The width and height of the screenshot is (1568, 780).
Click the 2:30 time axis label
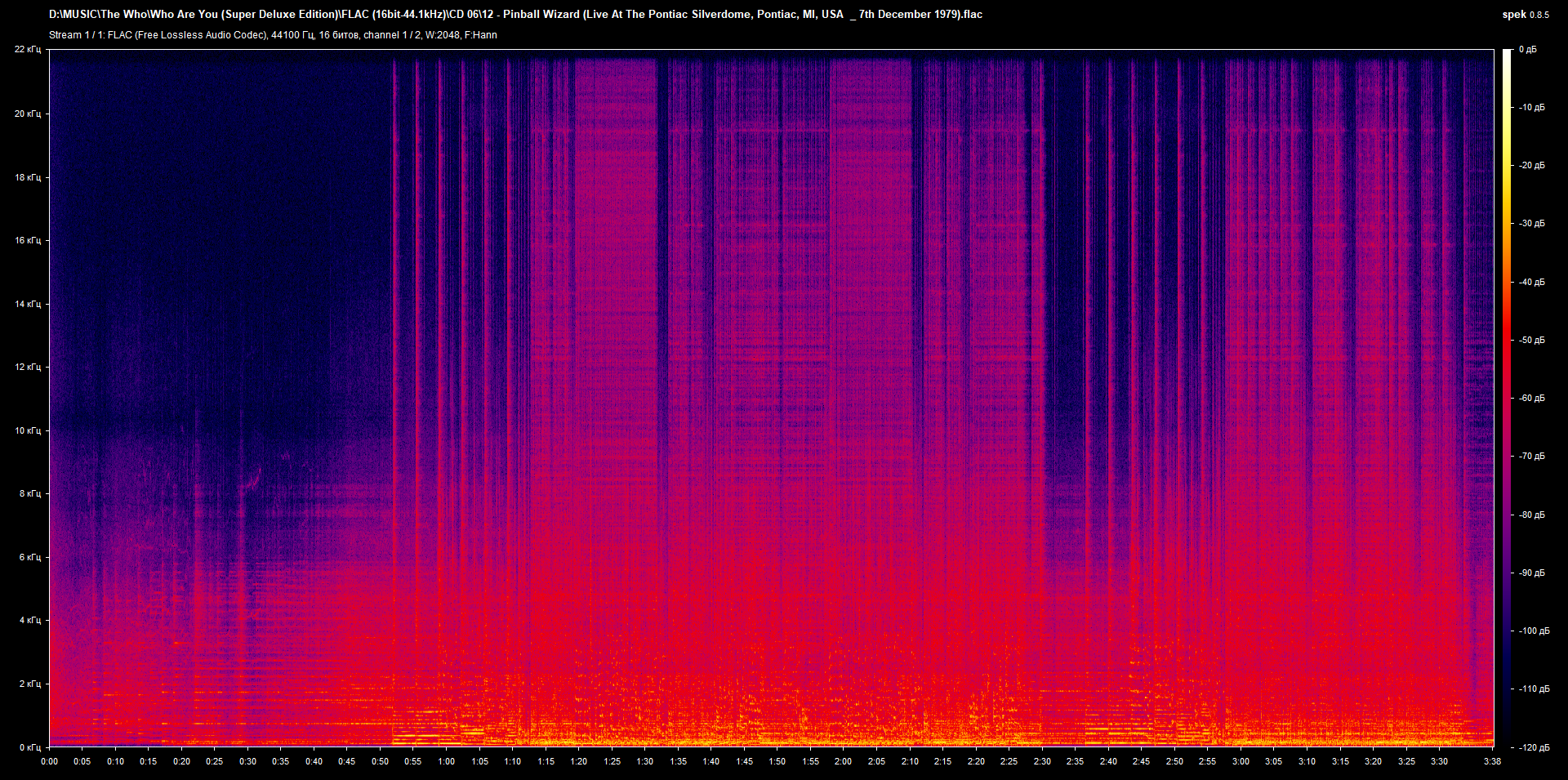point(1041,761)
